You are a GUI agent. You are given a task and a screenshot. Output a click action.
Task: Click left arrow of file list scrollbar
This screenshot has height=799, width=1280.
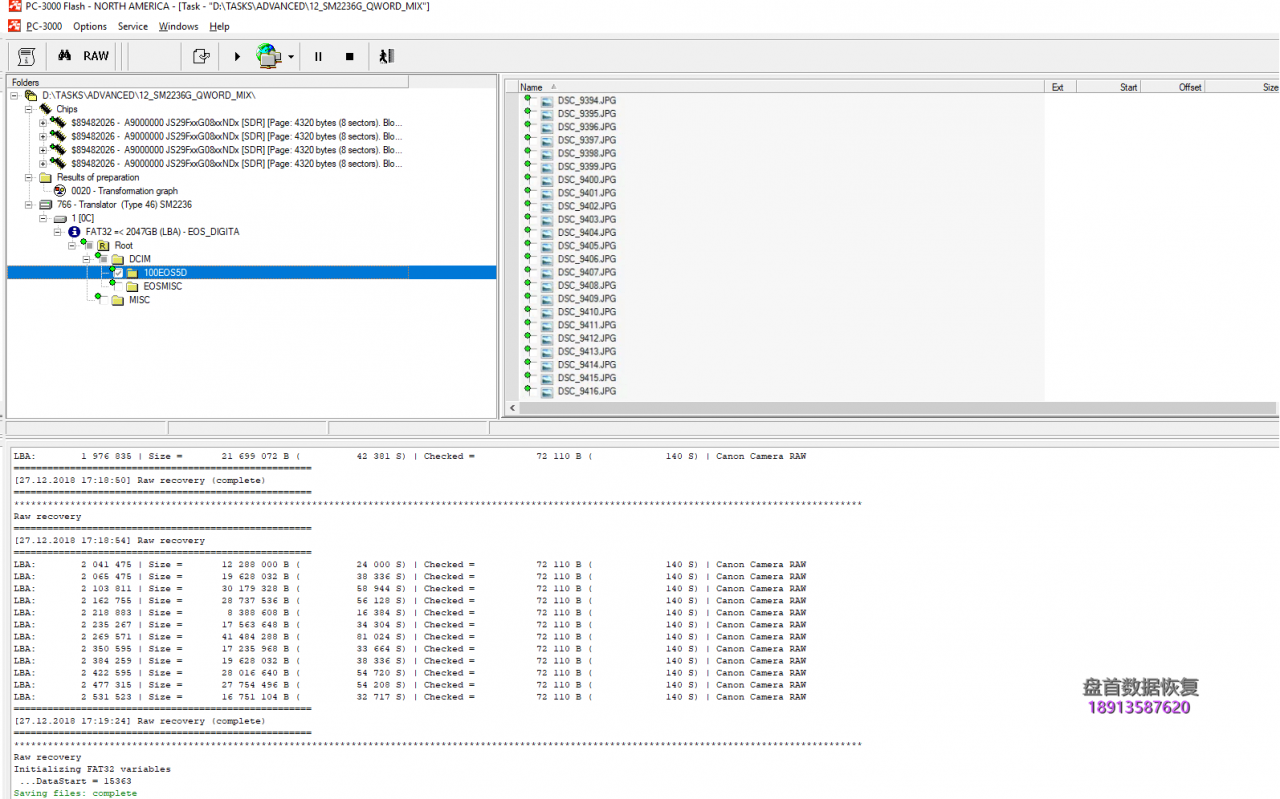[514, 408]
